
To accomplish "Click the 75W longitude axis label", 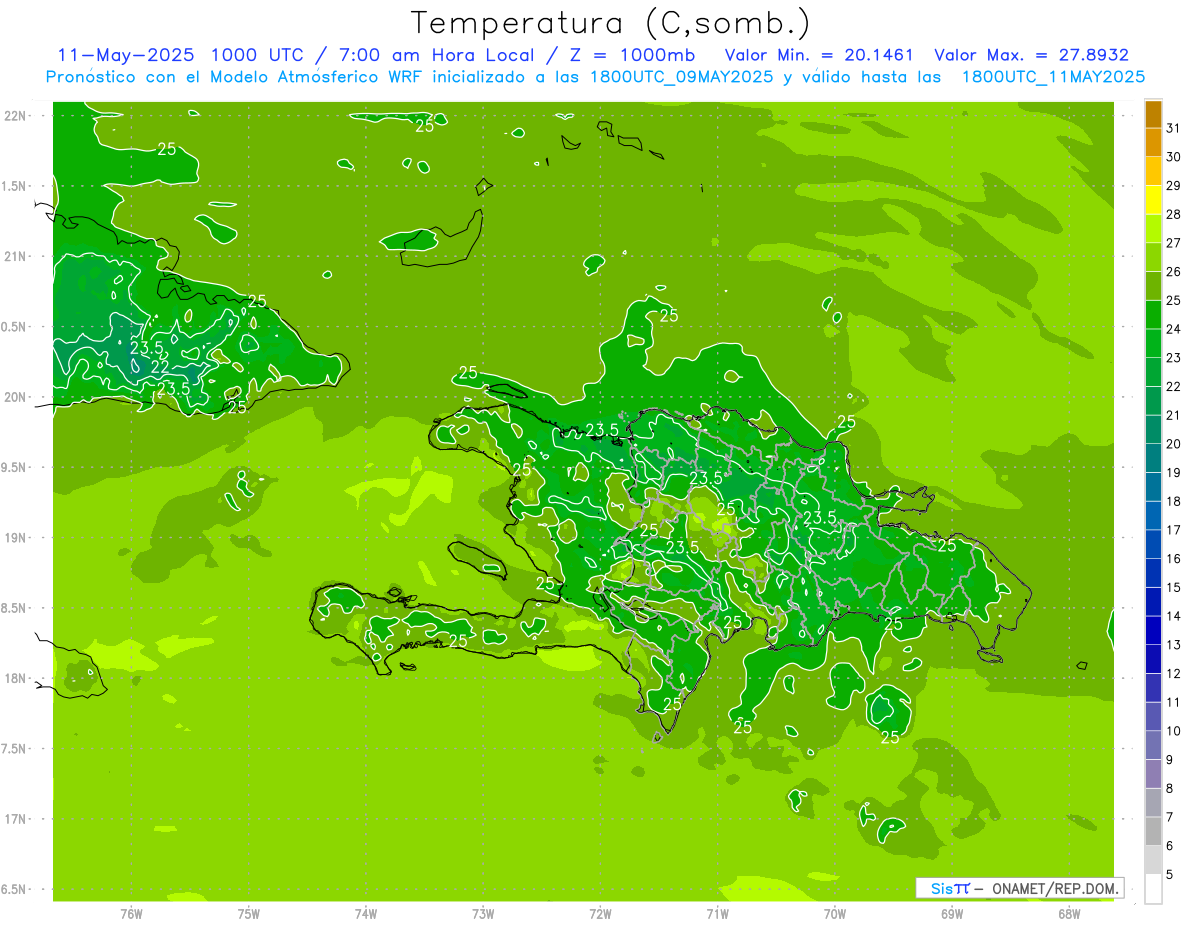I will tap(248, 914).
